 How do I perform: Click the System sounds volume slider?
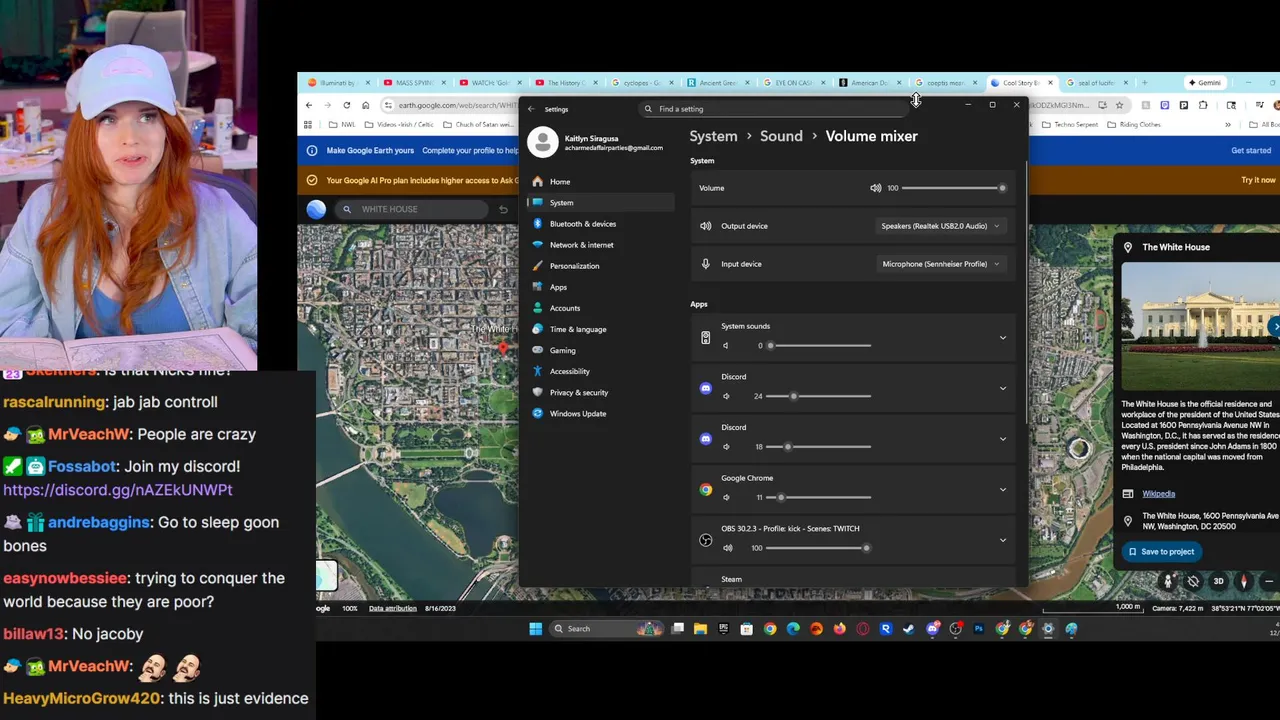click(x=819, y=346)
